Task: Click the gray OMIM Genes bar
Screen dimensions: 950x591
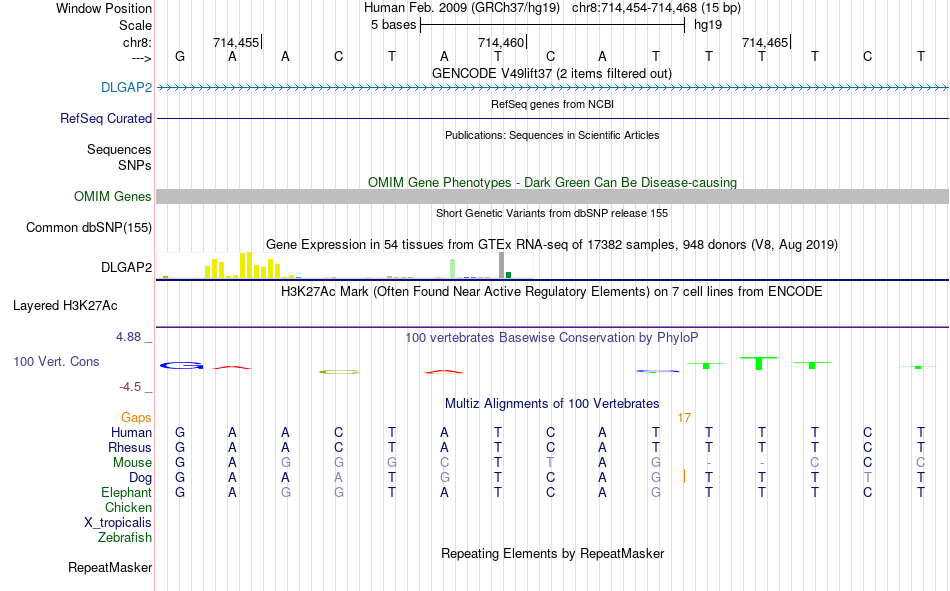Action: (x=553, y=196)
